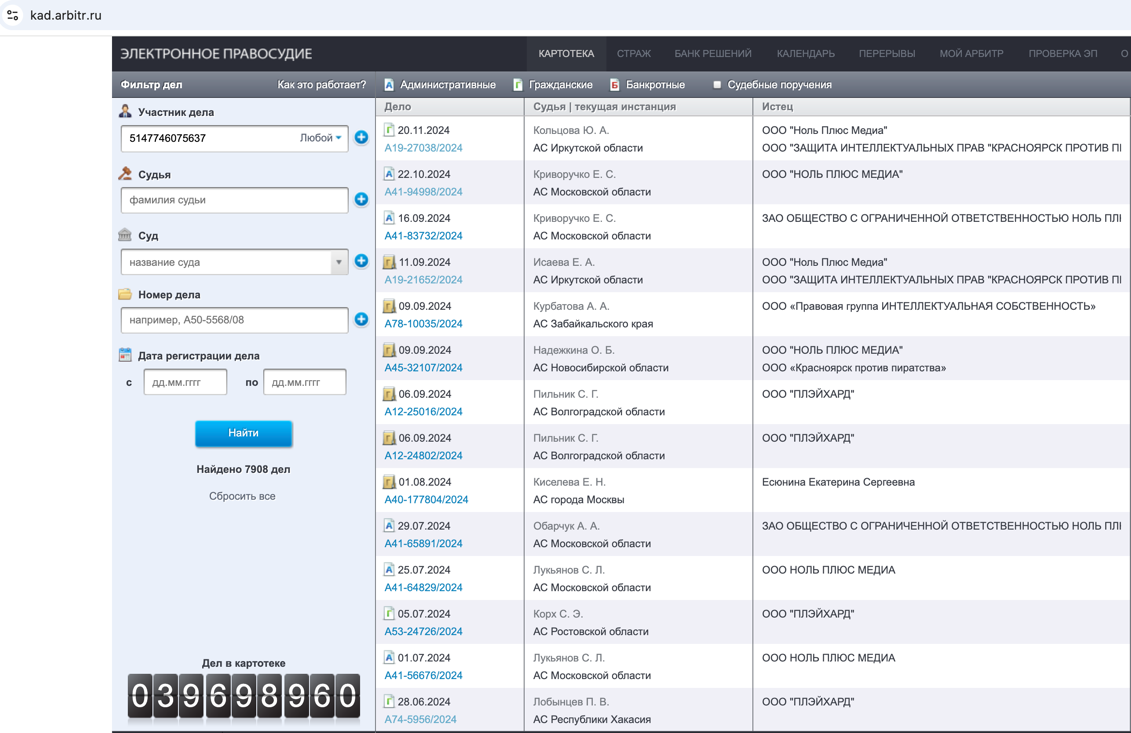Click the Истец column header
This screenshot has height=733, width=1131.
pos(778,106)
